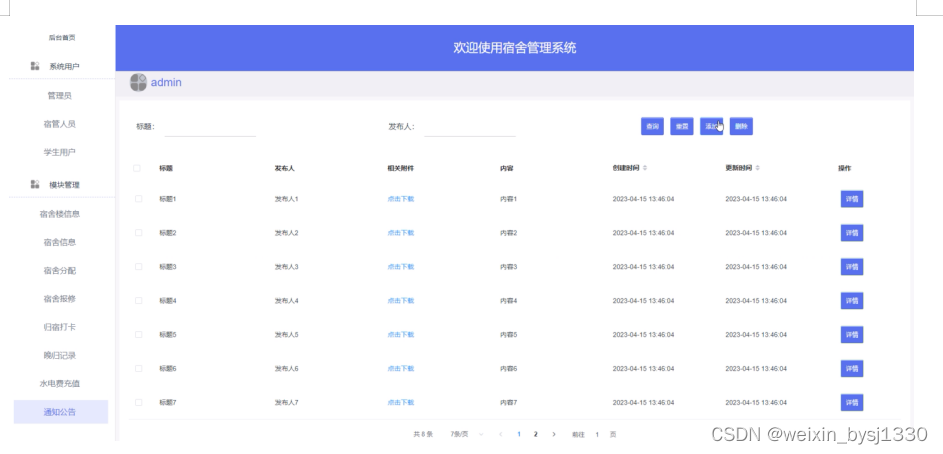Toggle the select-all header checkbox
Viewport: 943px width, 454px height.
pyautogui.click(x=137, y=168)
